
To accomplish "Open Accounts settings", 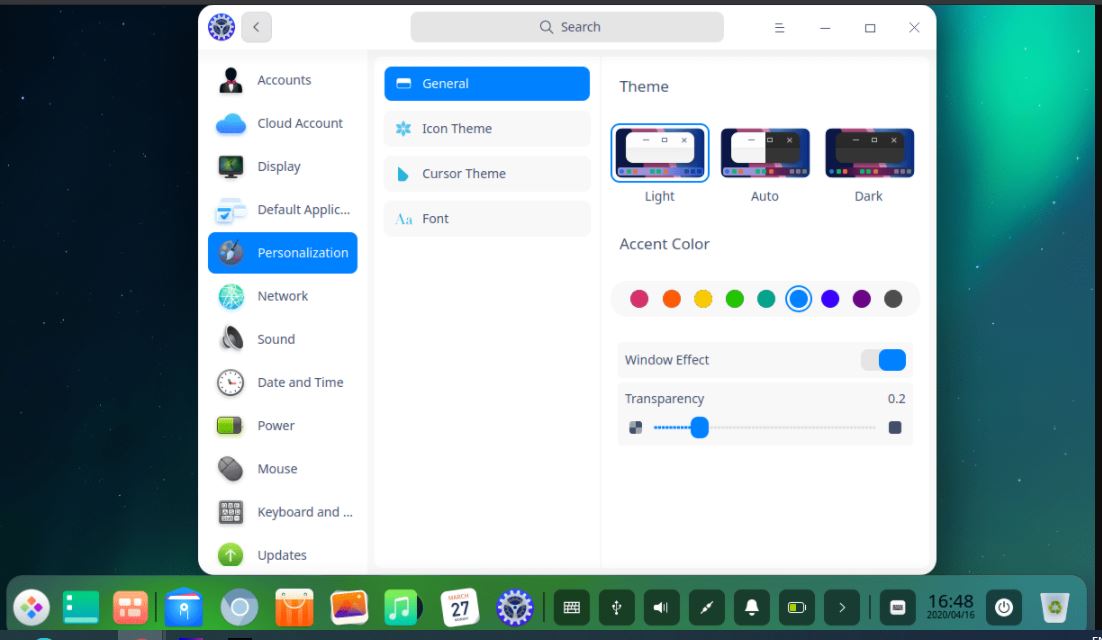I will click(x=283, y=80).
